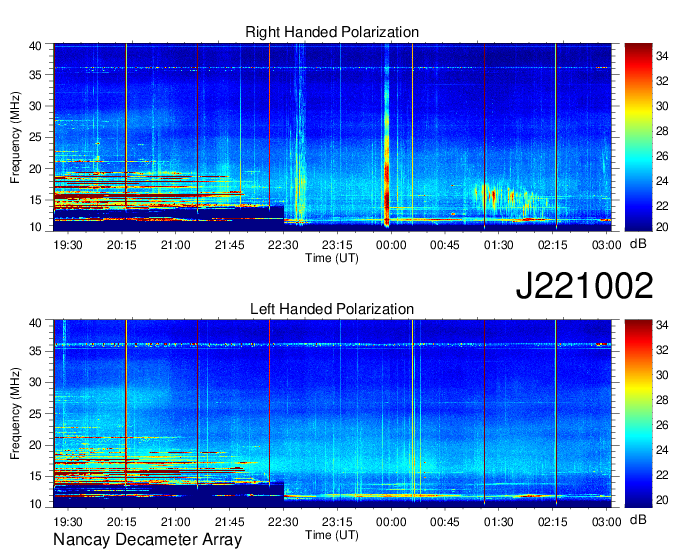680x552 pixels.
Task: Click the 20 dB label on upper colorbar
Action: pos(662,226)
